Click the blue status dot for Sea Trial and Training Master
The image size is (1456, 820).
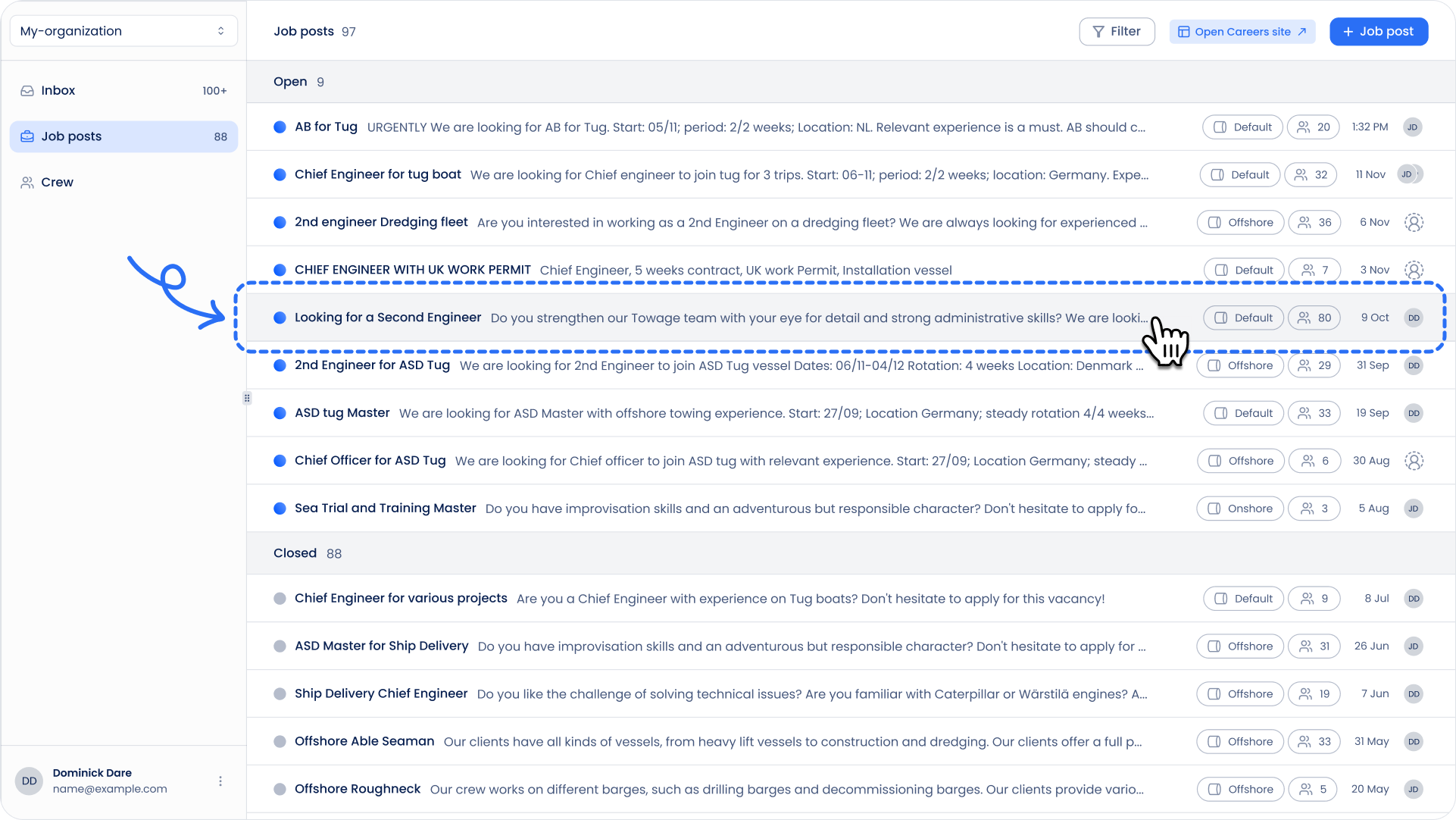pos(280,509)
